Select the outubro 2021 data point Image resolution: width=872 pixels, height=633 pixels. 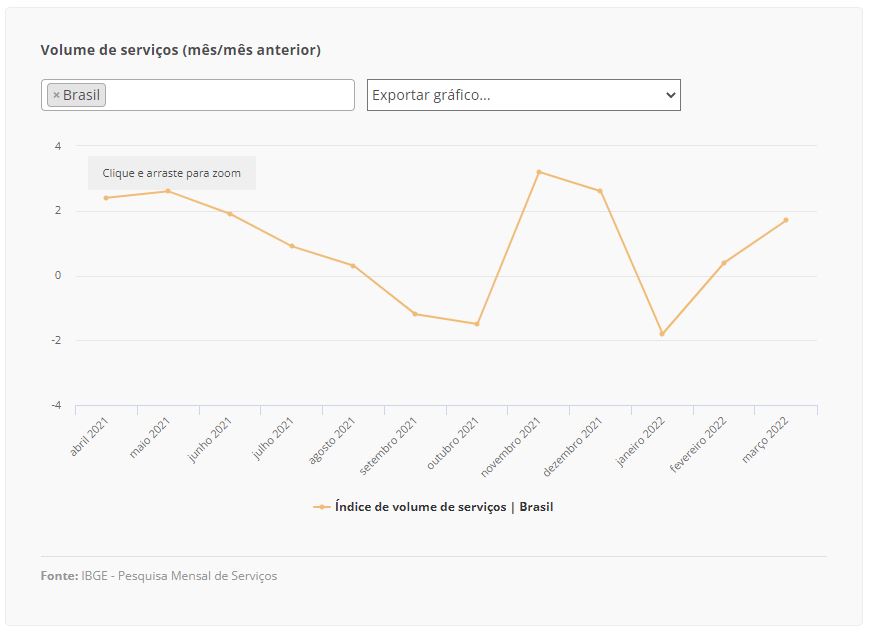pos(477,324)
